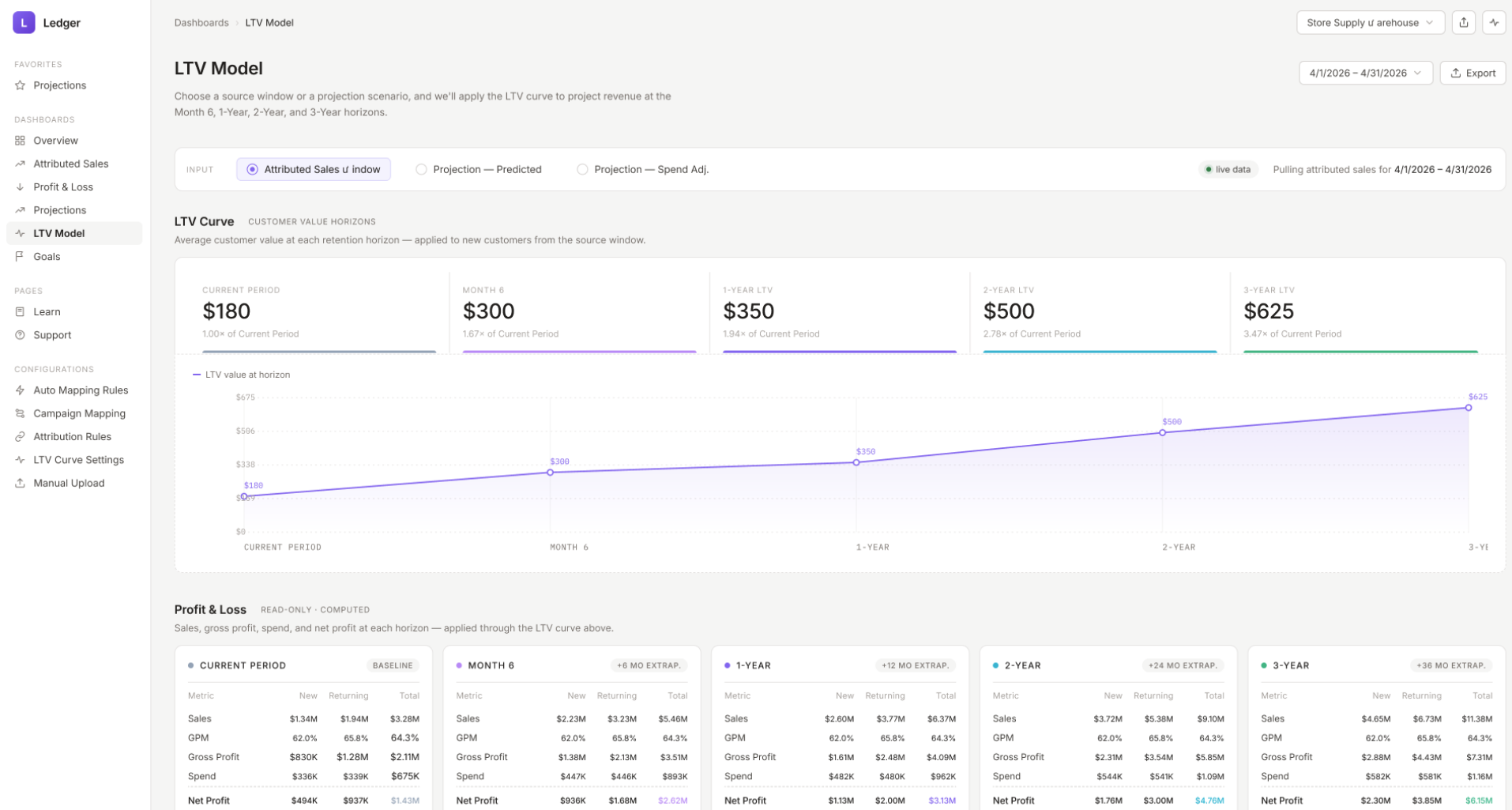Click the Month 6 $300 value card
This screenshot has height=810, width=1512.
[x=579, y=313]
